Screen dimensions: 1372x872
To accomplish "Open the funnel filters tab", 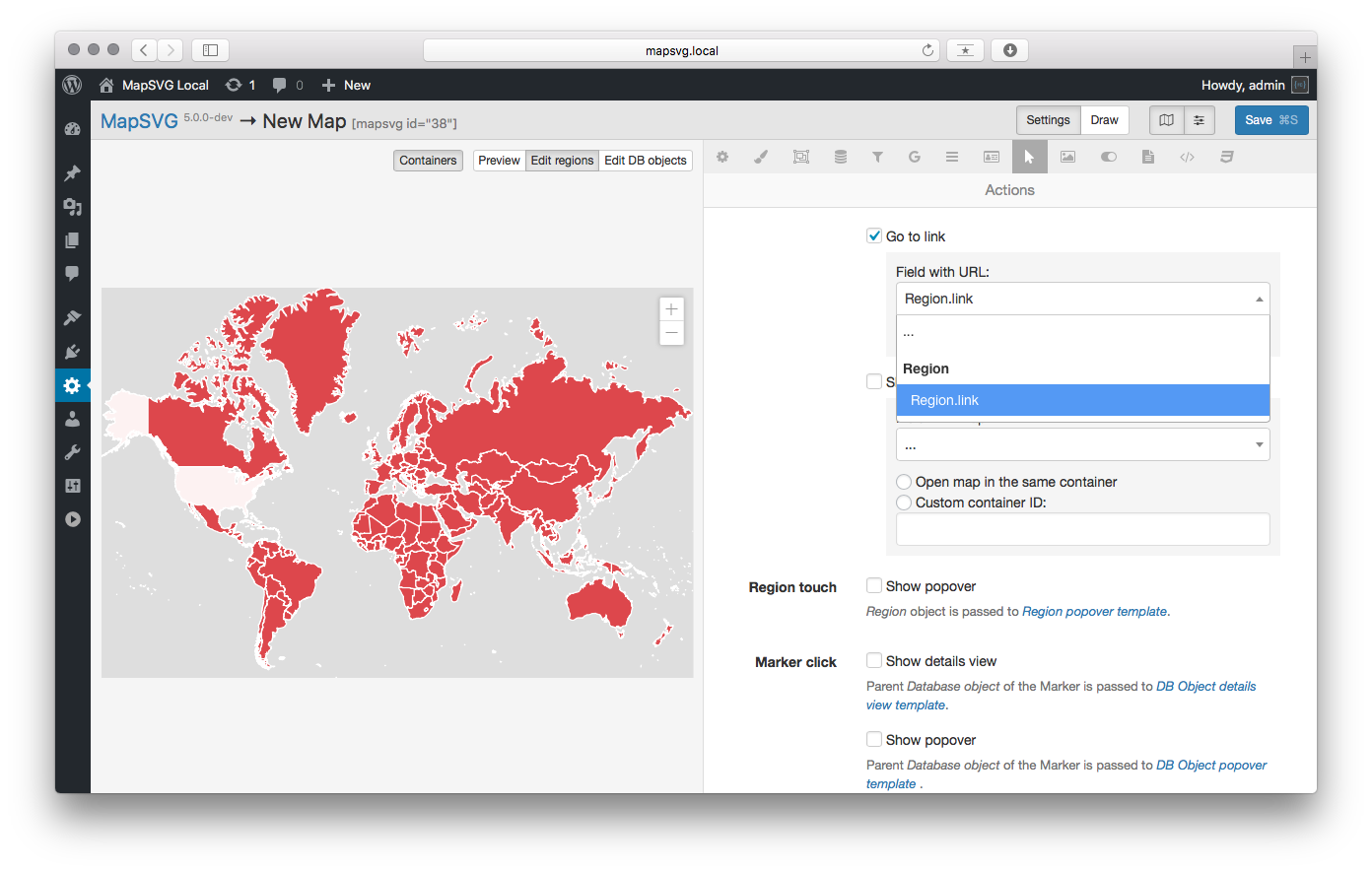I will point(877,157).
